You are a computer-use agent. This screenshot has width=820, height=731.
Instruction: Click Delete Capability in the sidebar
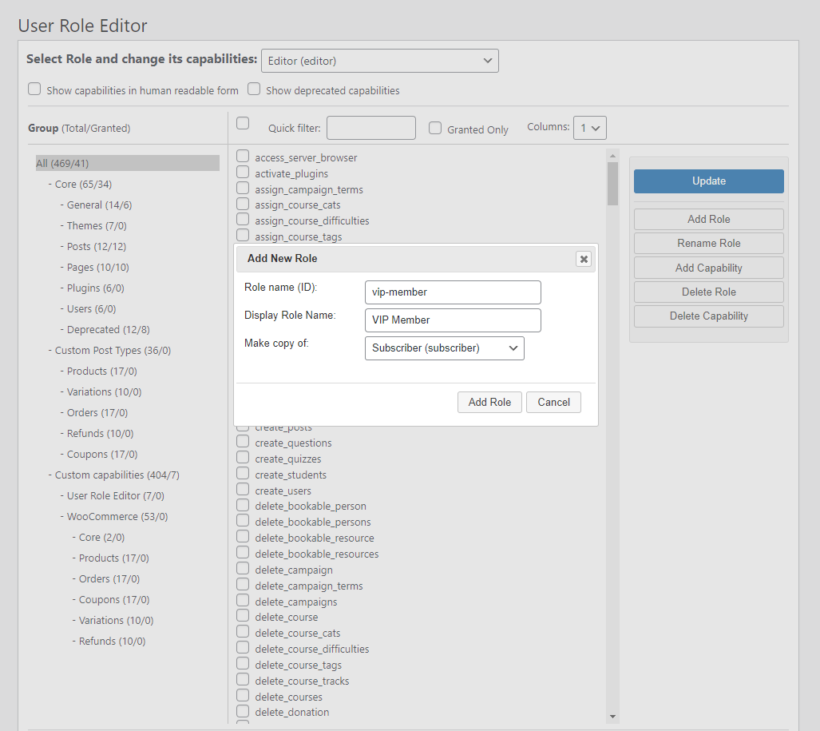pos(708,316)
